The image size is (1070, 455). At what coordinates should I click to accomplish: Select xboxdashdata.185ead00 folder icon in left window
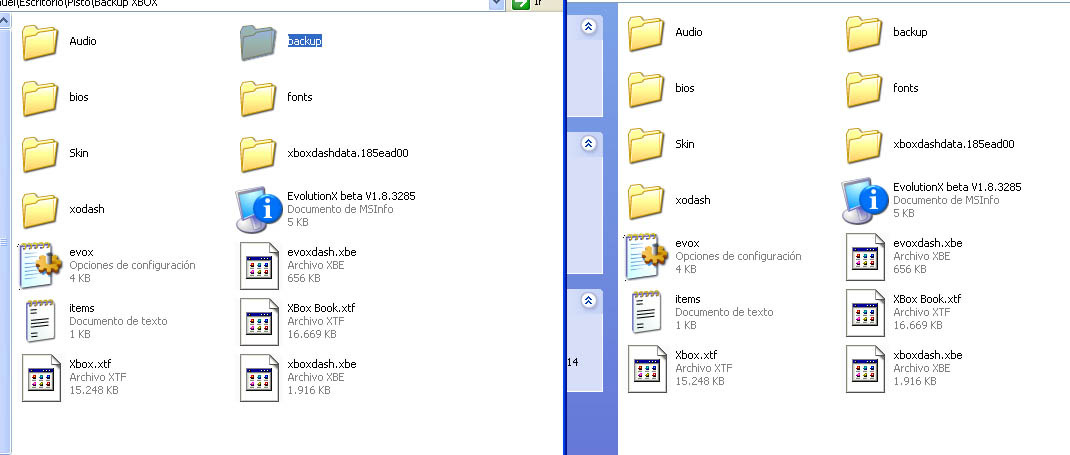point(258,153)
